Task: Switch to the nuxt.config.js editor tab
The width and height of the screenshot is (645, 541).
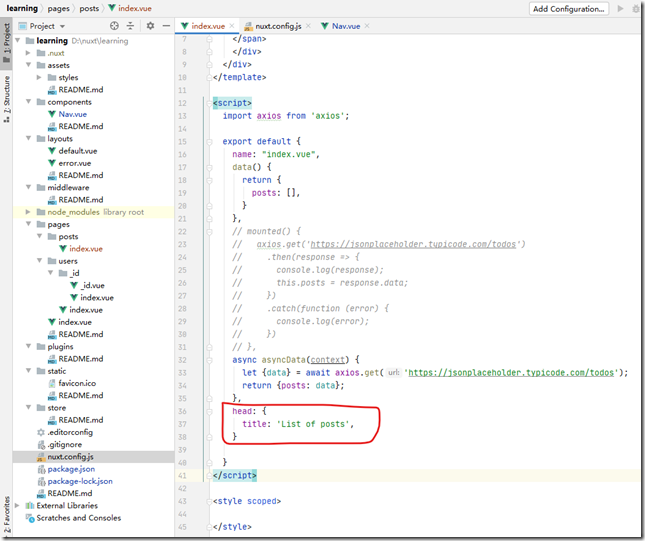Action: [x=278, y=26]
